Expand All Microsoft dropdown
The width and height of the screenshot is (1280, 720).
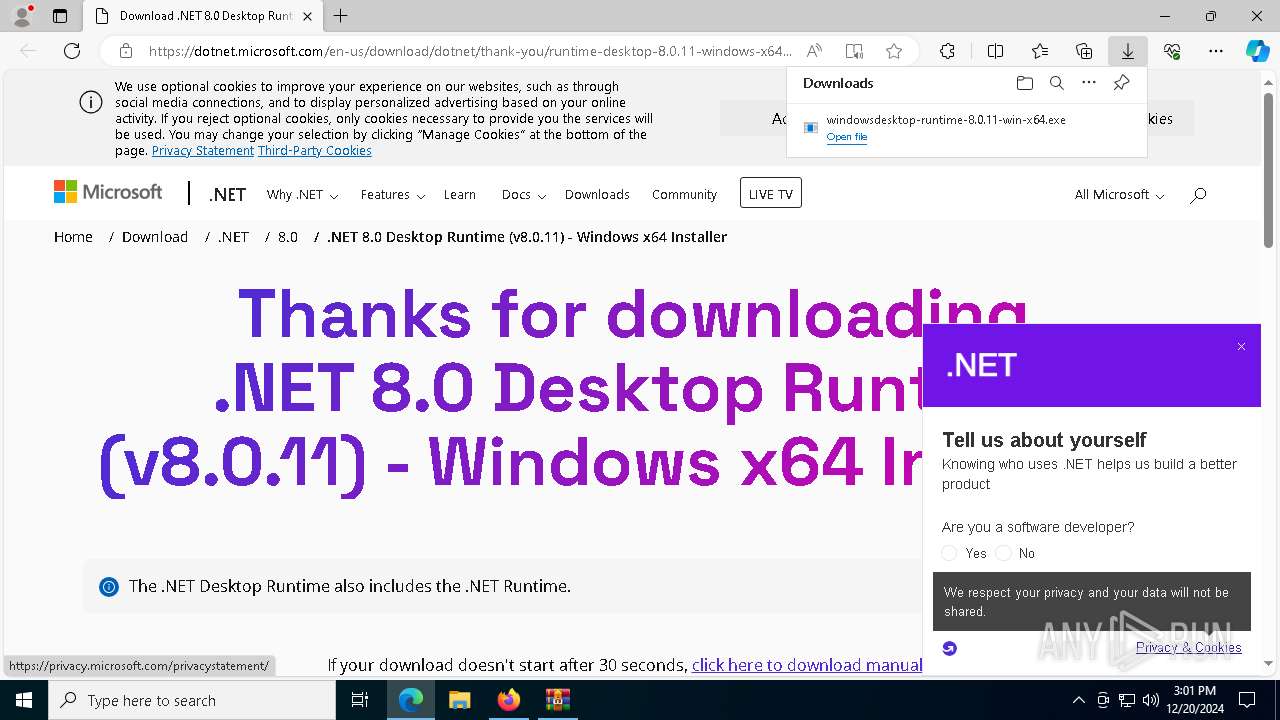[1119, 195]
